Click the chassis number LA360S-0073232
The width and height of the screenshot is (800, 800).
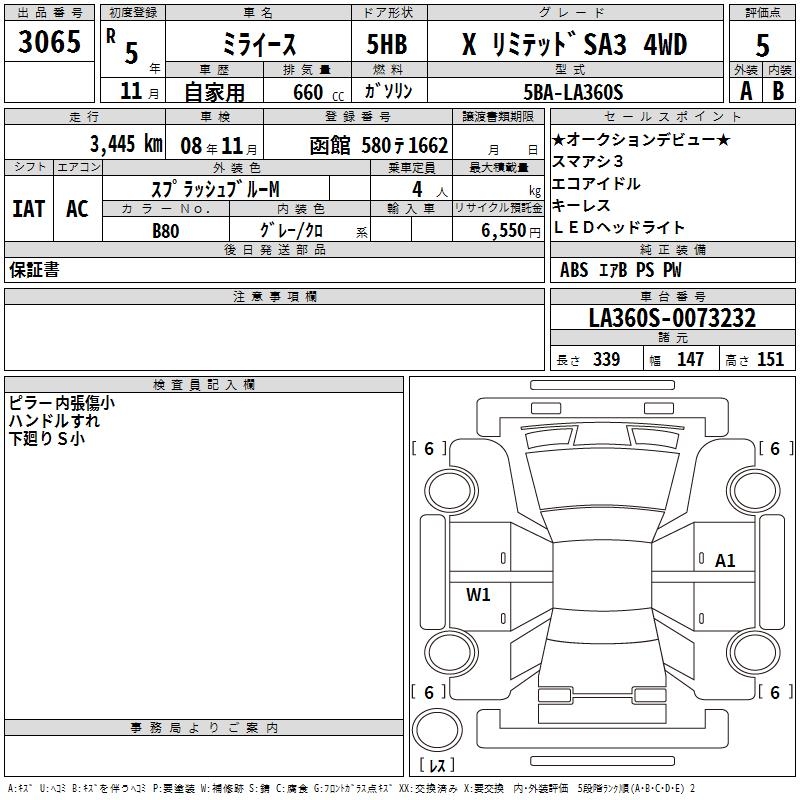tap(672, 319)
